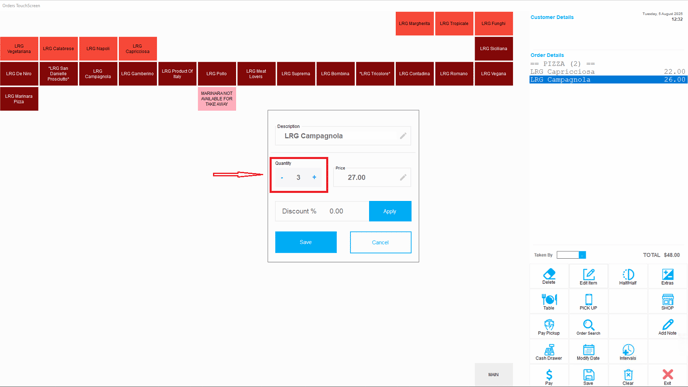Select the LRG Capricciosa order line
The width and height of the screenshot is (688, 387).
click(x=608, y=72)
